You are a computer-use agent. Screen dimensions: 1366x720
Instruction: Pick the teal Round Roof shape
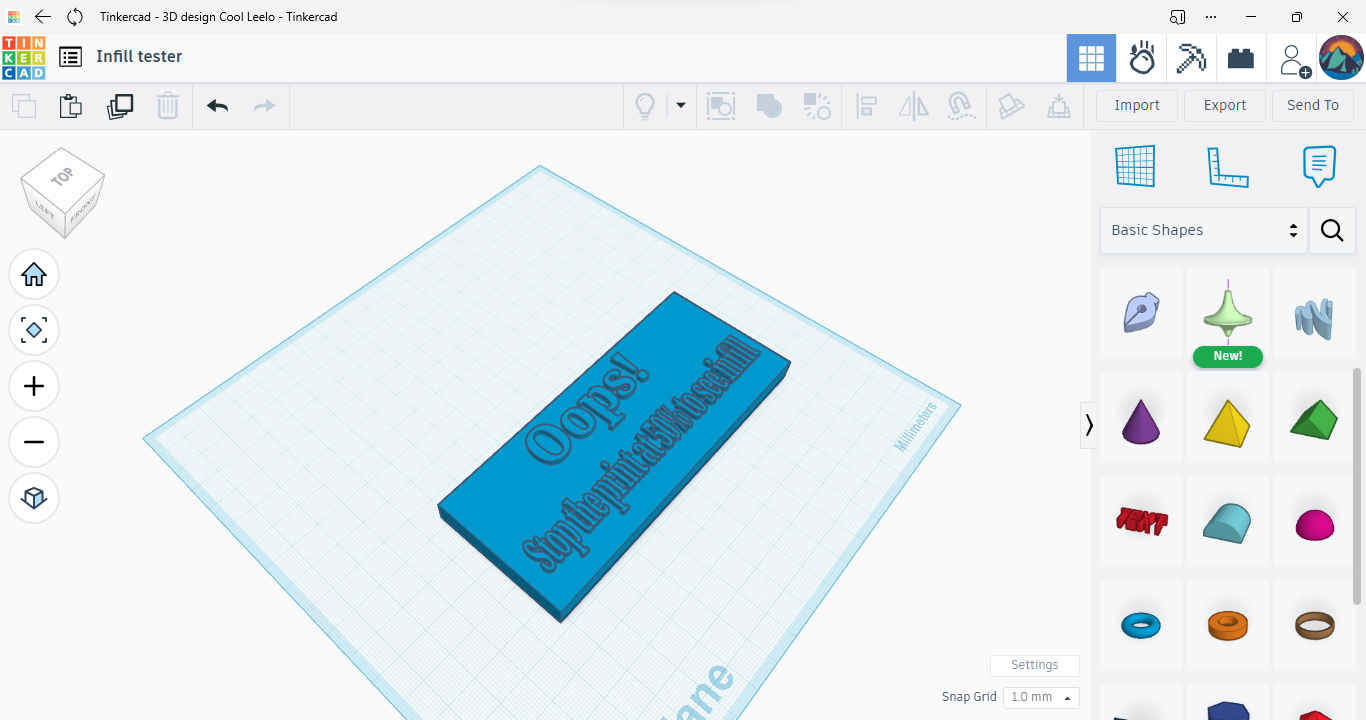(x=1228, y=521)
